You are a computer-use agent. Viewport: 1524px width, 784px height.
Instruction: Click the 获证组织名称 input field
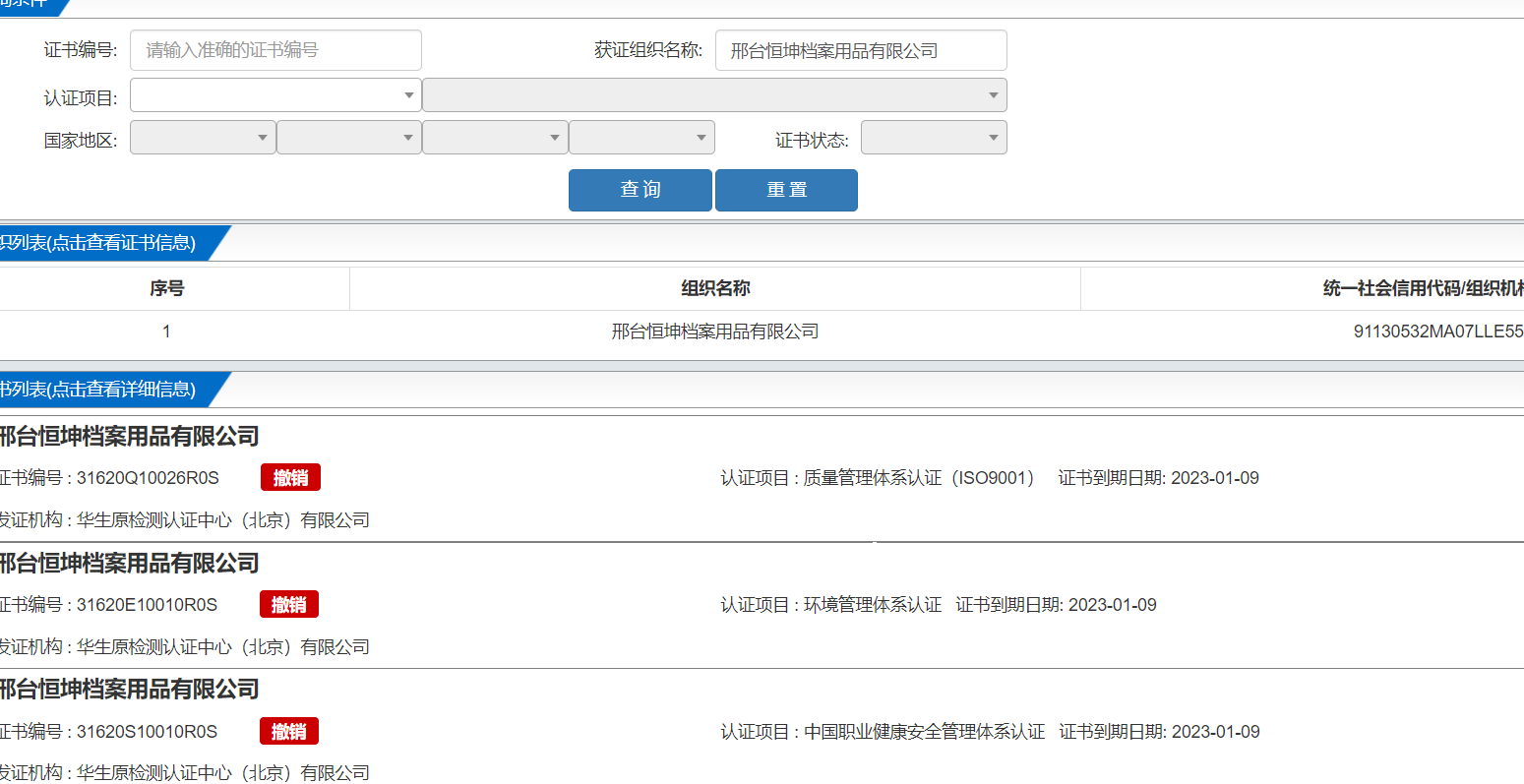click(x=861, y=50)
